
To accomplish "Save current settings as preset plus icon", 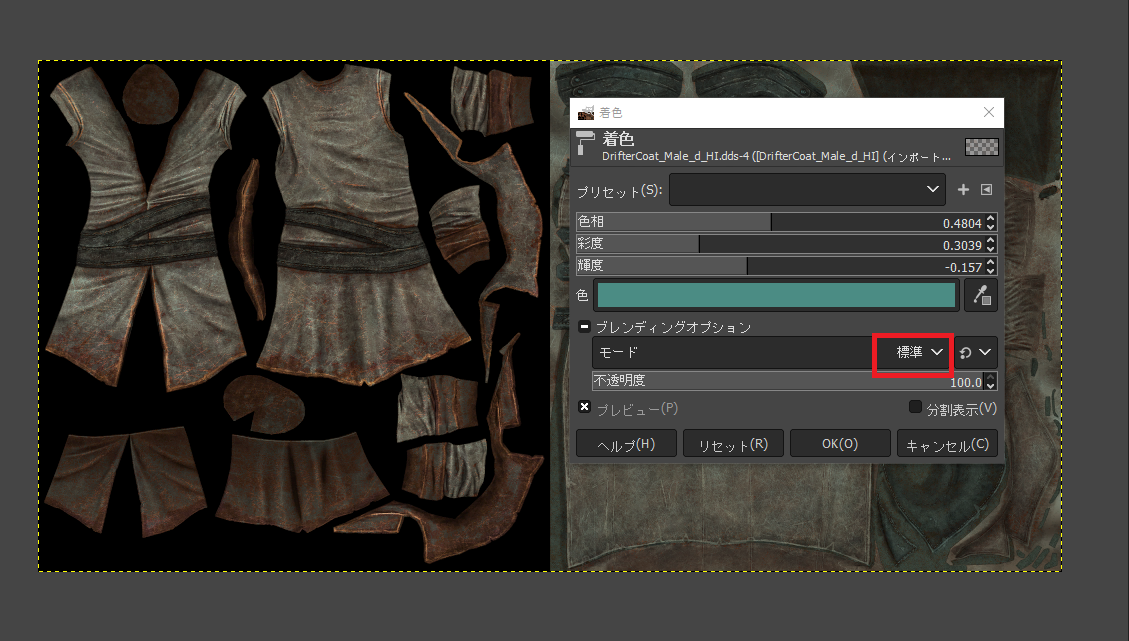I will coord(963,189).
